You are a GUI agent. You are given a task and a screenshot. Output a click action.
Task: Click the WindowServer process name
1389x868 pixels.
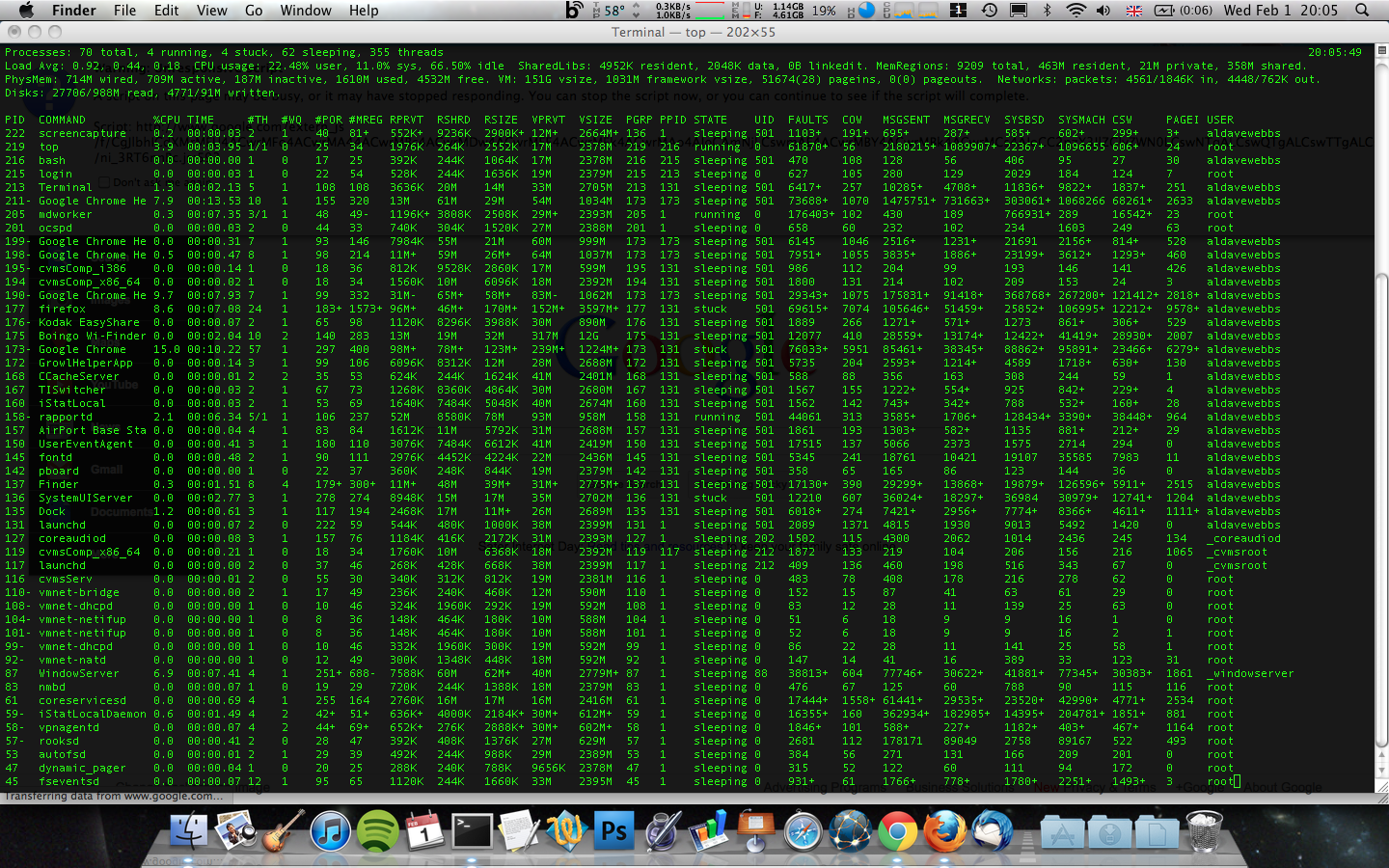(79, 674)
